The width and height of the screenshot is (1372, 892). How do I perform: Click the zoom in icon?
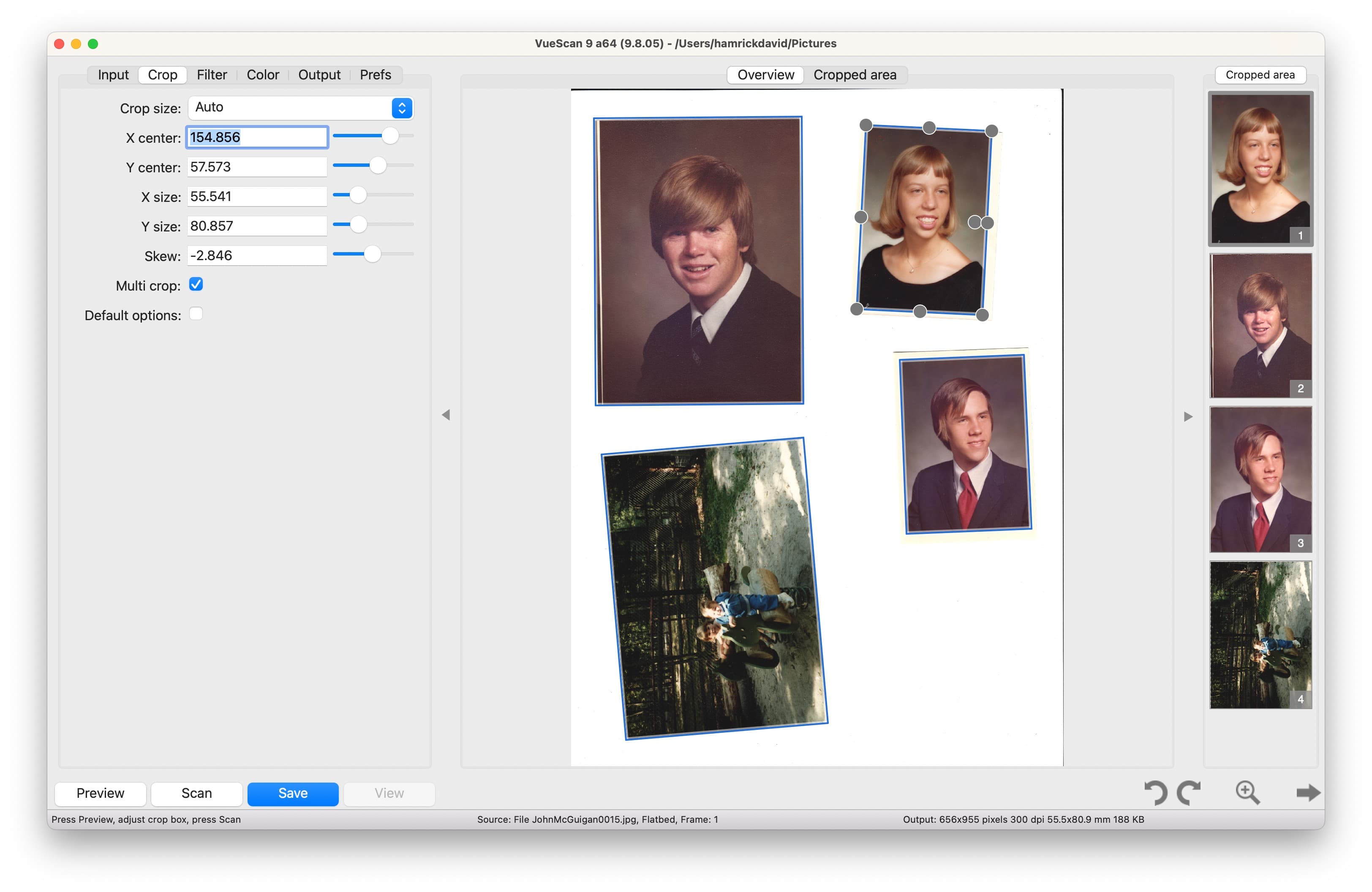1249,791
